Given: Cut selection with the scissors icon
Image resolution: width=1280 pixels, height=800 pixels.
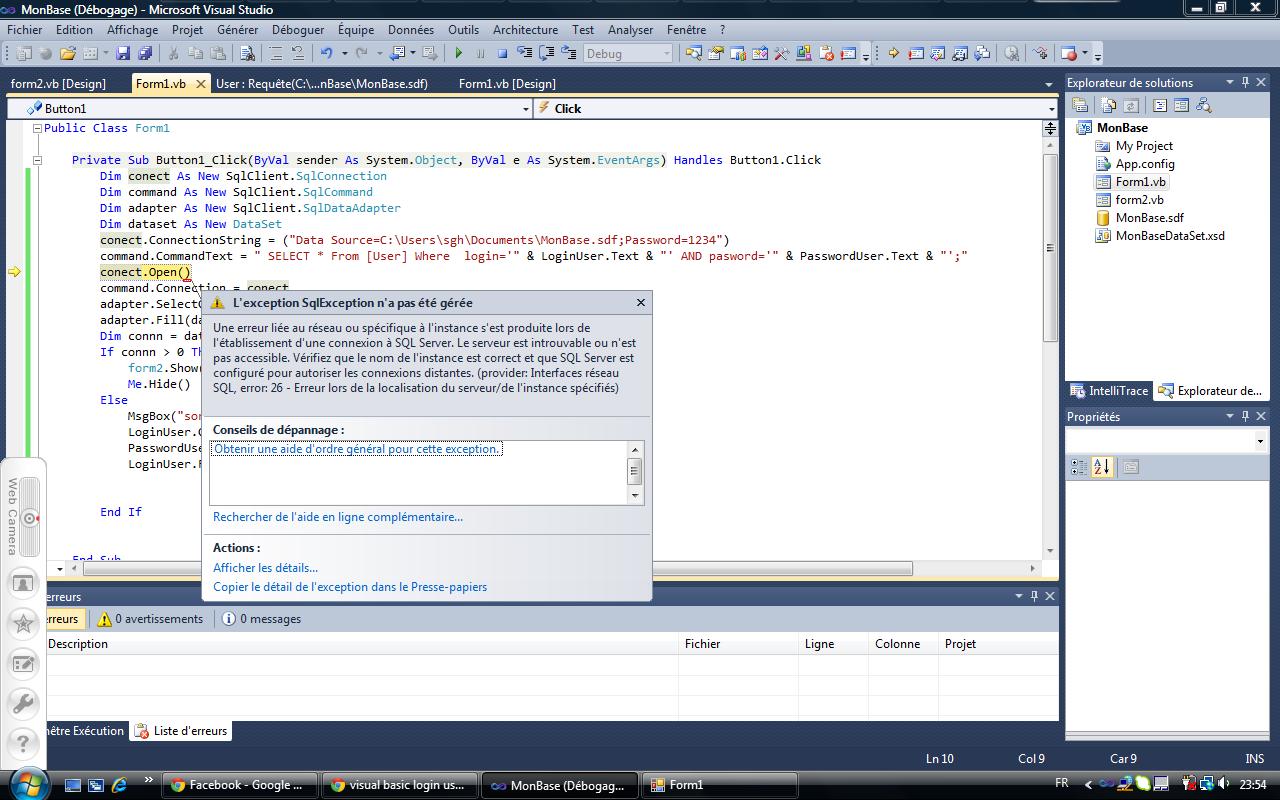Looking at the screenshot, I should coord(173,53).
